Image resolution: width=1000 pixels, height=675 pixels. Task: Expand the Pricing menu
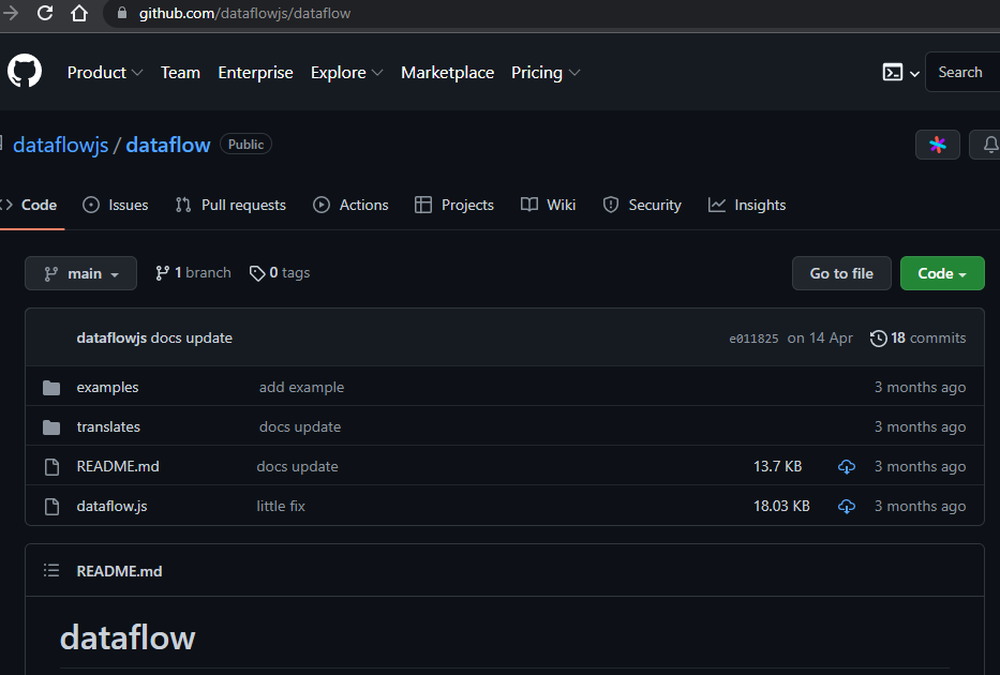[x=545, y=73]
